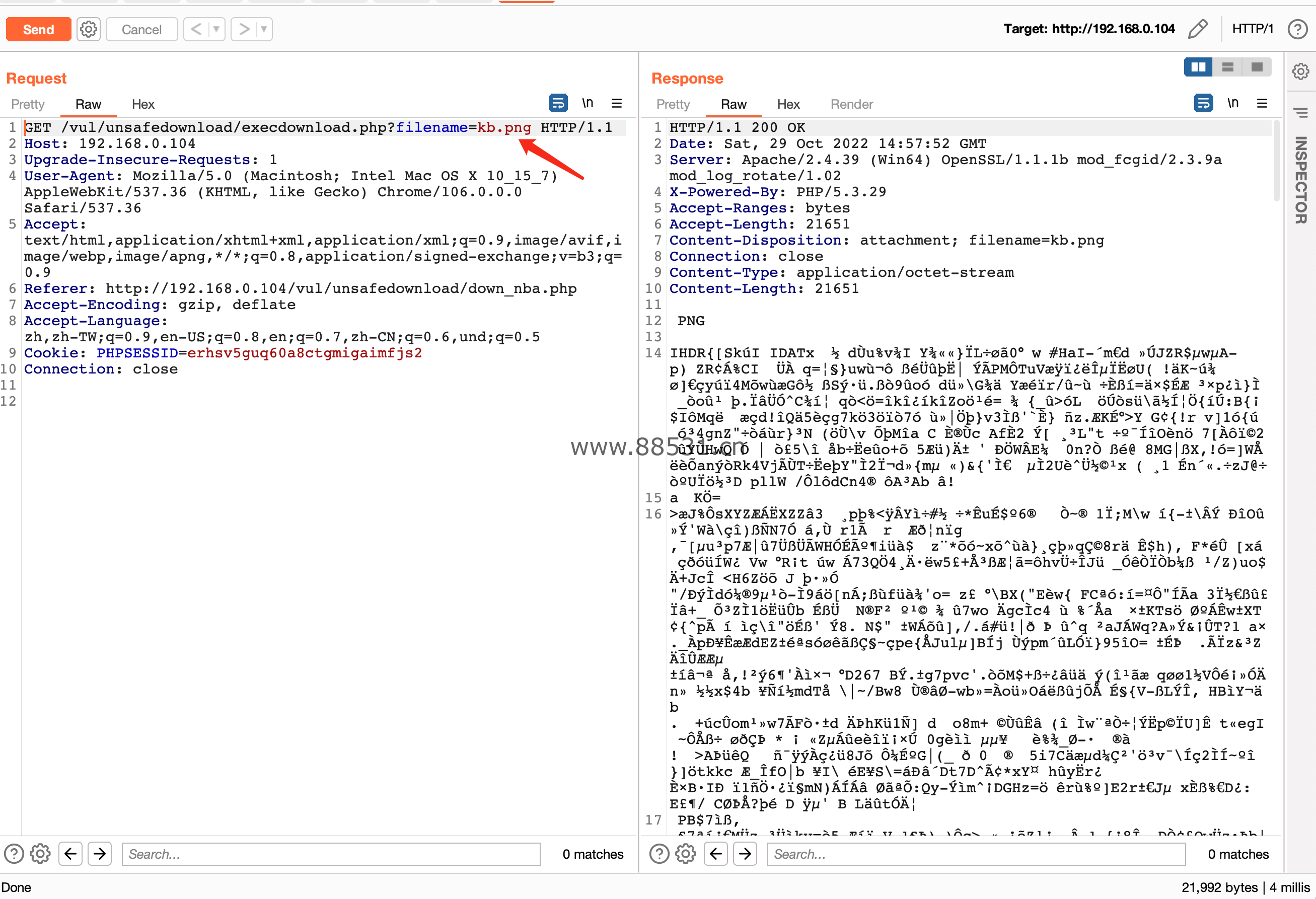Viewport: 1316px width, 899px height.
Task: Open Response pane hamburger menu
Action: (1262, 103)
